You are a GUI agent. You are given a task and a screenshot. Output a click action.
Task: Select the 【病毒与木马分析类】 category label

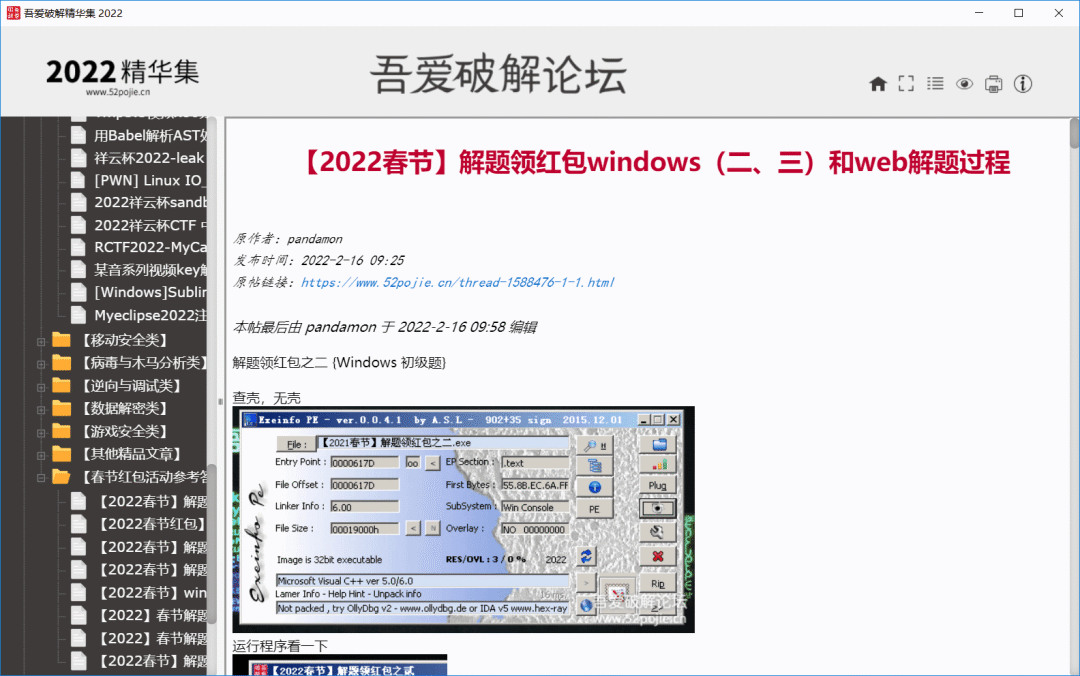click(143, 362)
